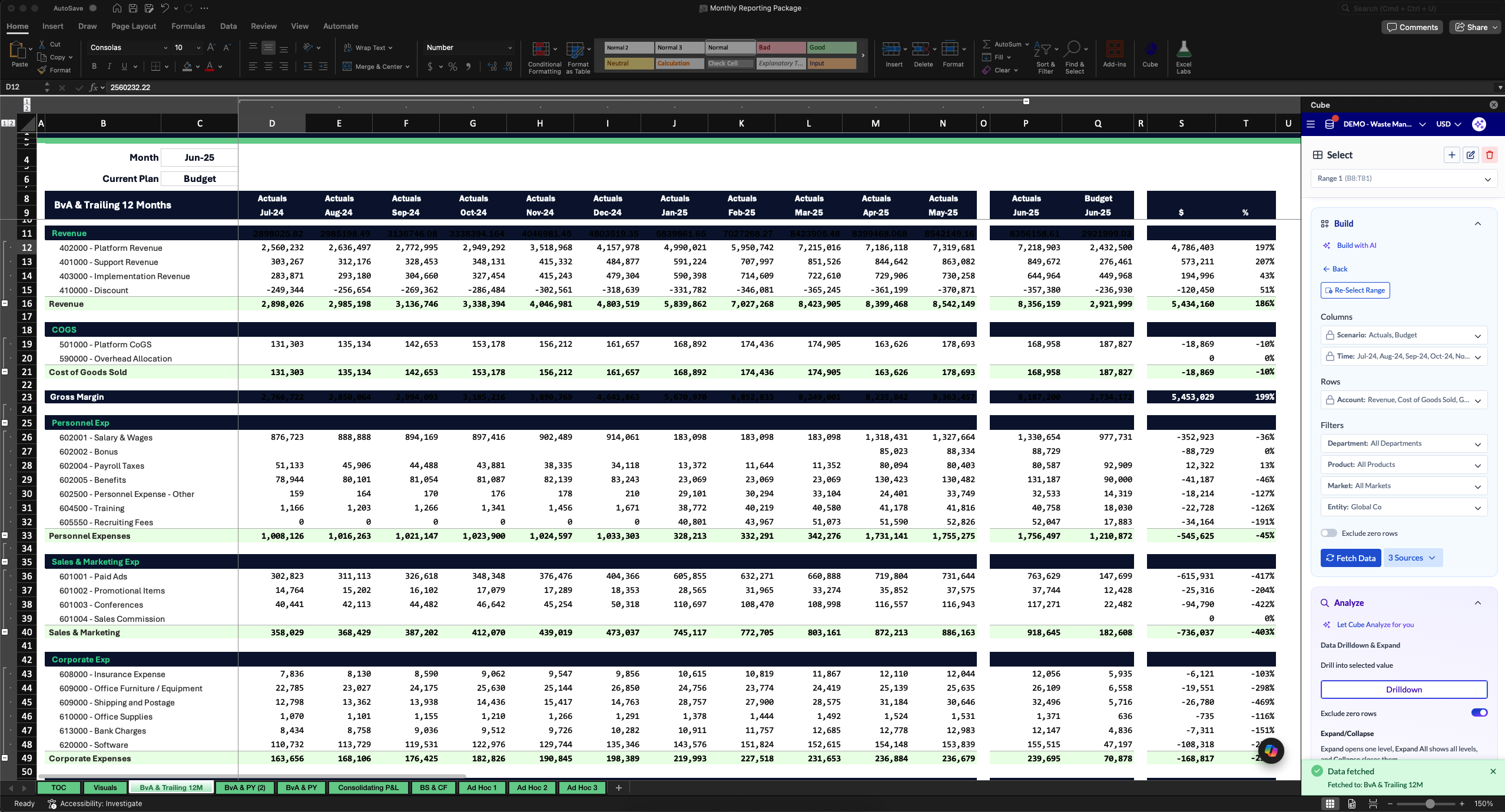Switch to the Consolidating P&L sheet
The width and height of the screenshot is (1505, 812).
click(x=368, y=787)
